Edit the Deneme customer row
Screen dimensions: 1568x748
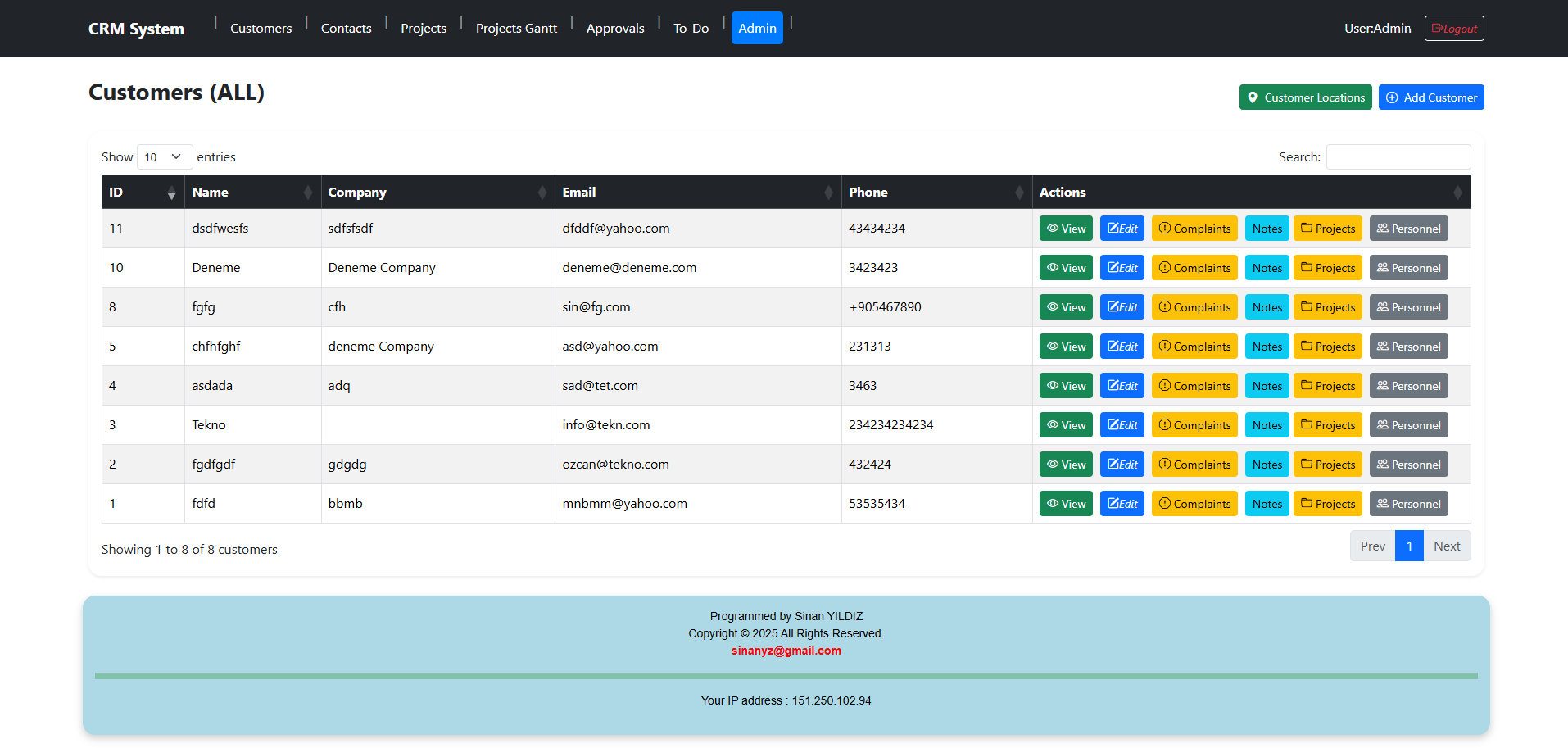[1122, 268]
